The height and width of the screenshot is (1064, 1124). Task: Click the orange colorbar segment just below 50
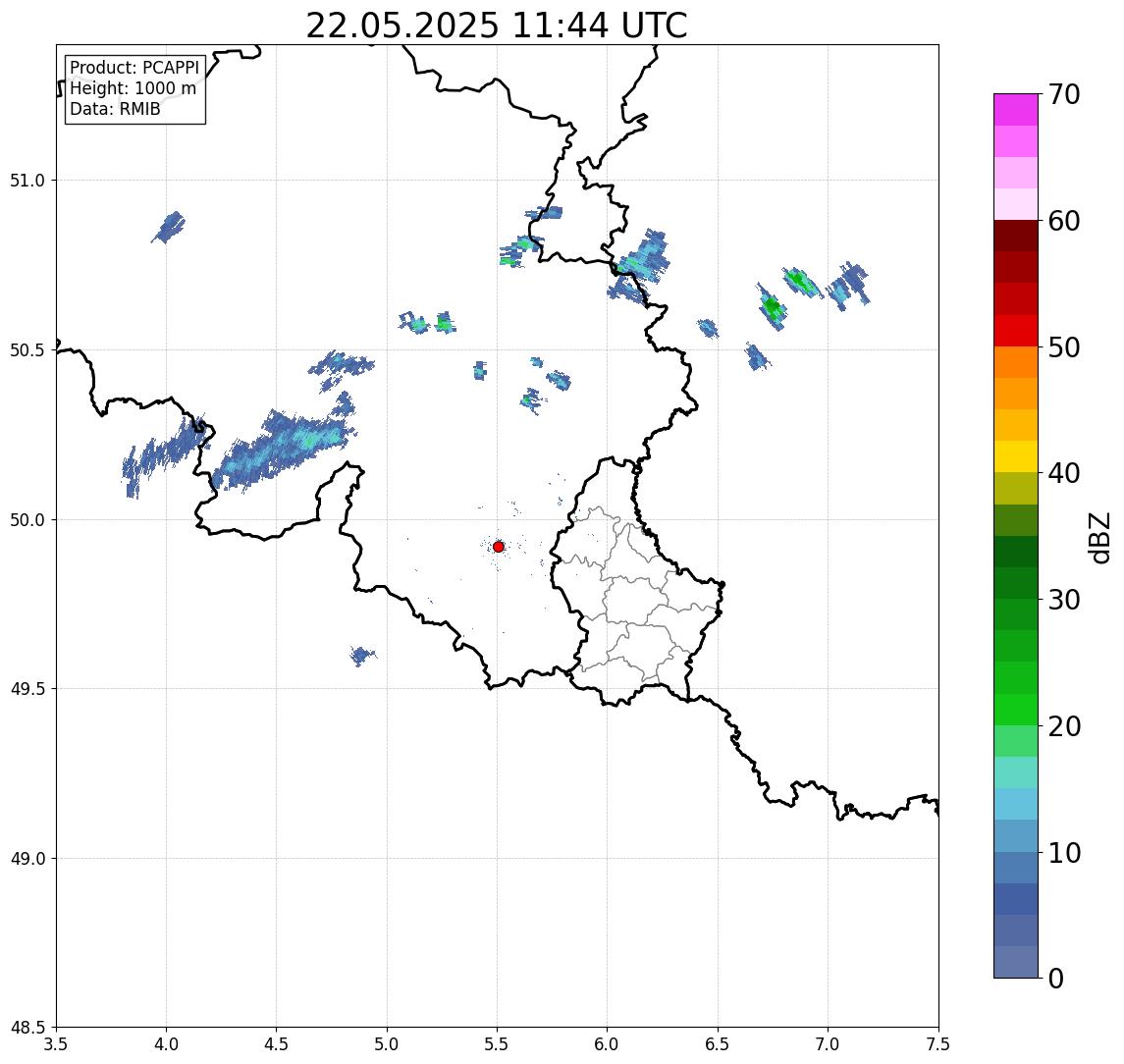tap(1016, 362)
